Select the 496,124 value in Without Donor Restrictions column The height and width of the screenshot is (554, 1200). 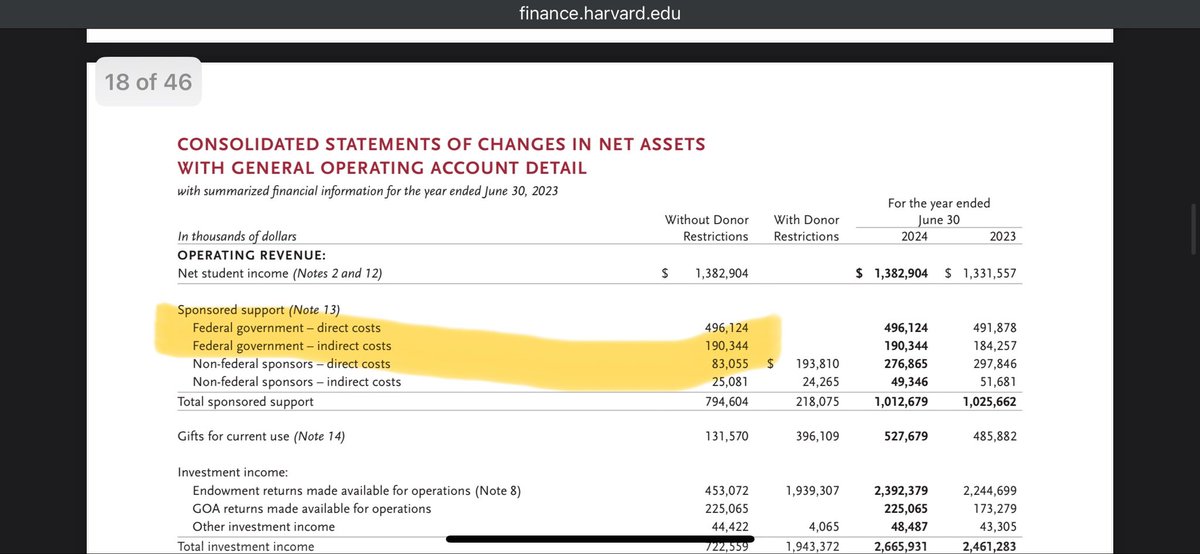tap(725, 328)
